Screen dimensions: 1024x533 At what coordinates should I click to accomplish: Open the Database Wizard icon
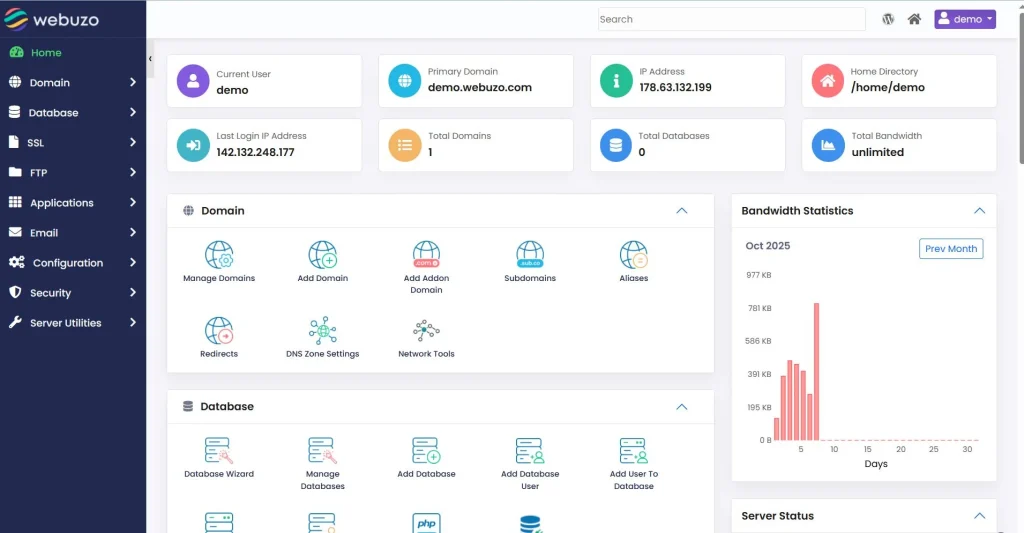(219, 451)
